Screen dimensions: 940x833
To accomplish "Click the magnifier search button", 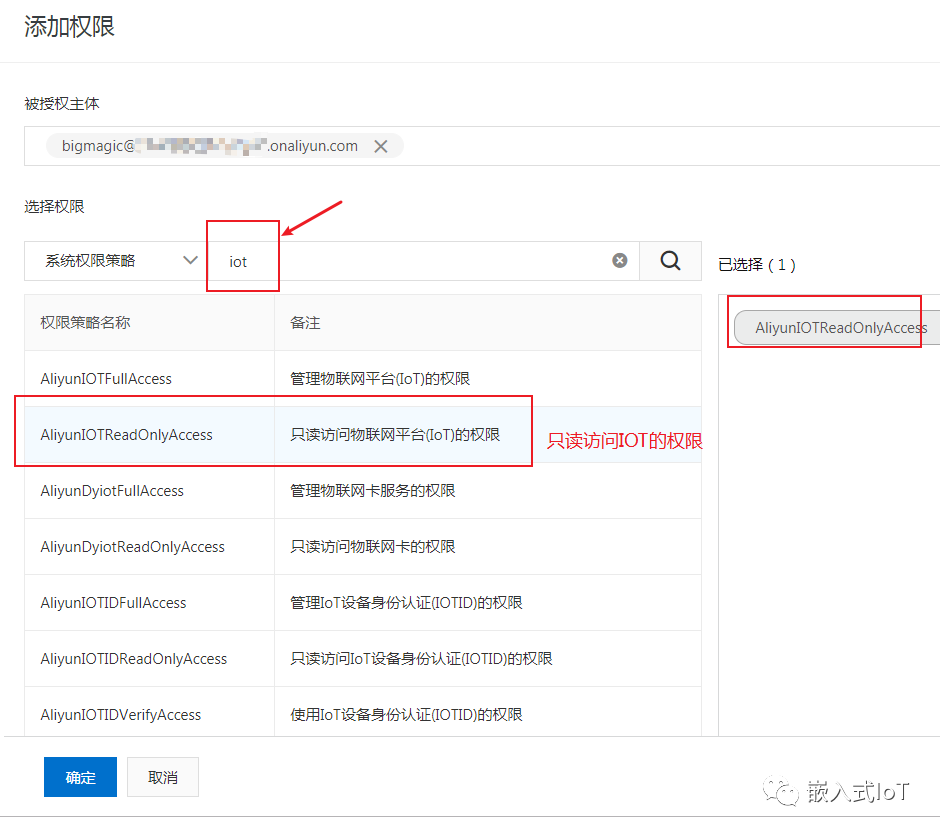I will coord(670,261).
